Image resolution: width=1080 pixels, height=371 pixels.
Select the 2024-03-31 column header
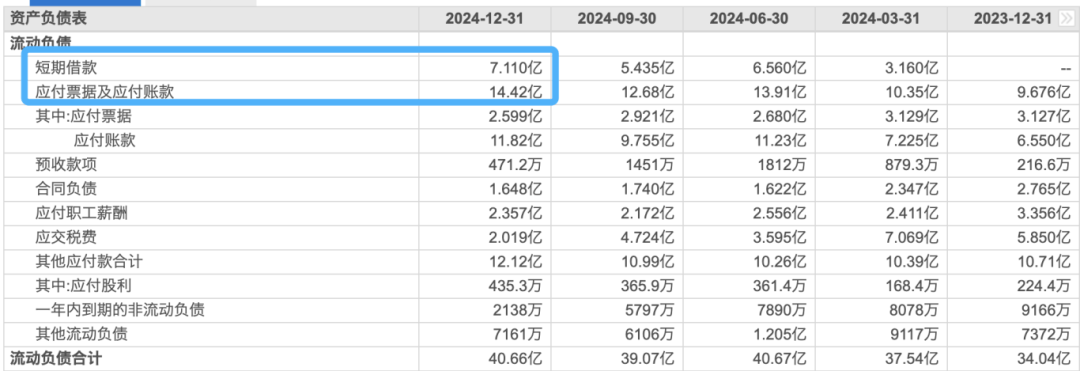tap(881, 19)
